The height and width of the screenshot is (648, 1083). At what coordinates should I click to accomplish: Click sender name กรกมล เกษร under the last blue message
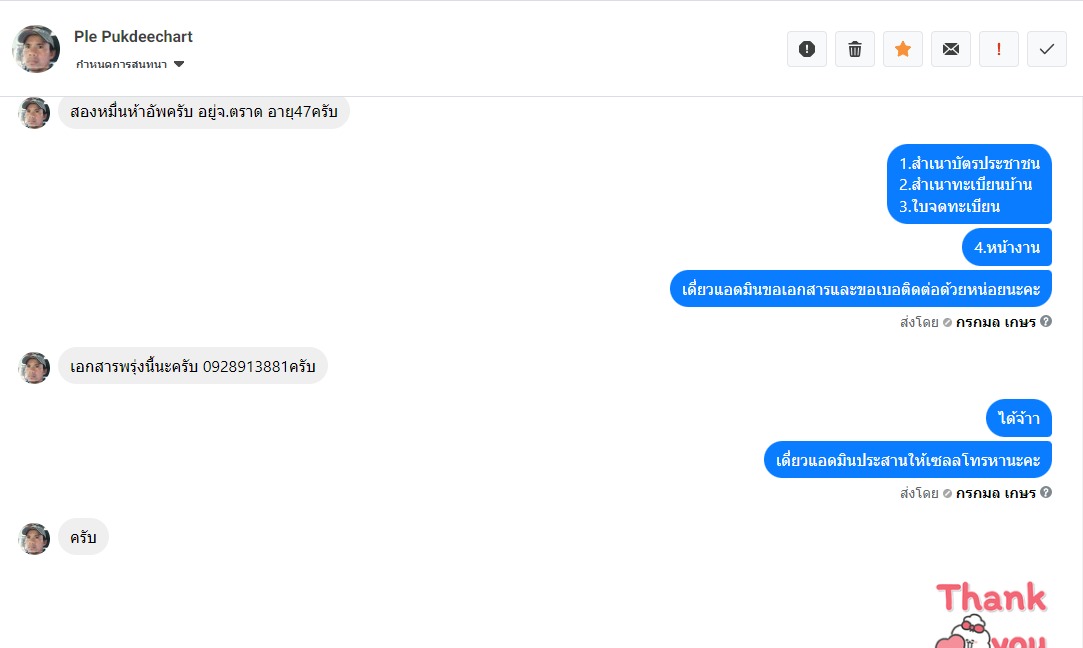click(995, 493)
